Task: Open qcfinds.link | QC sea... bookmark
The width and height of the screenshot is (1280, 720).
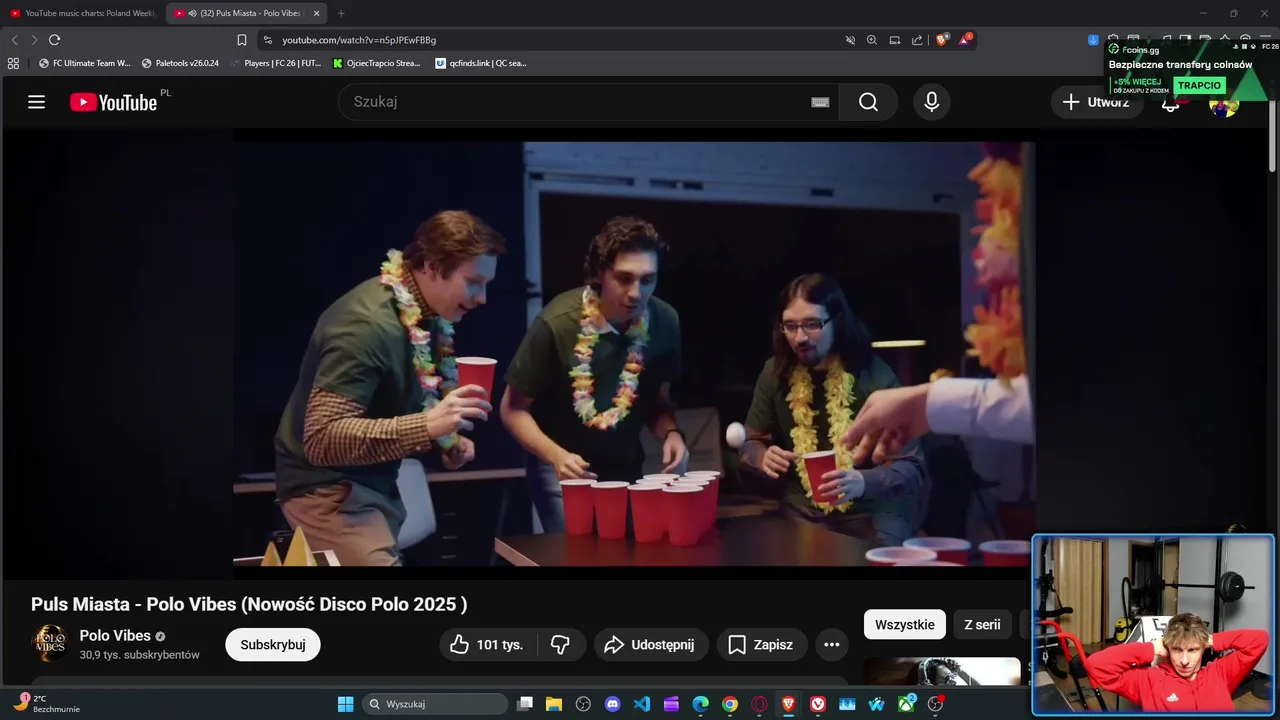Action: 481,63
